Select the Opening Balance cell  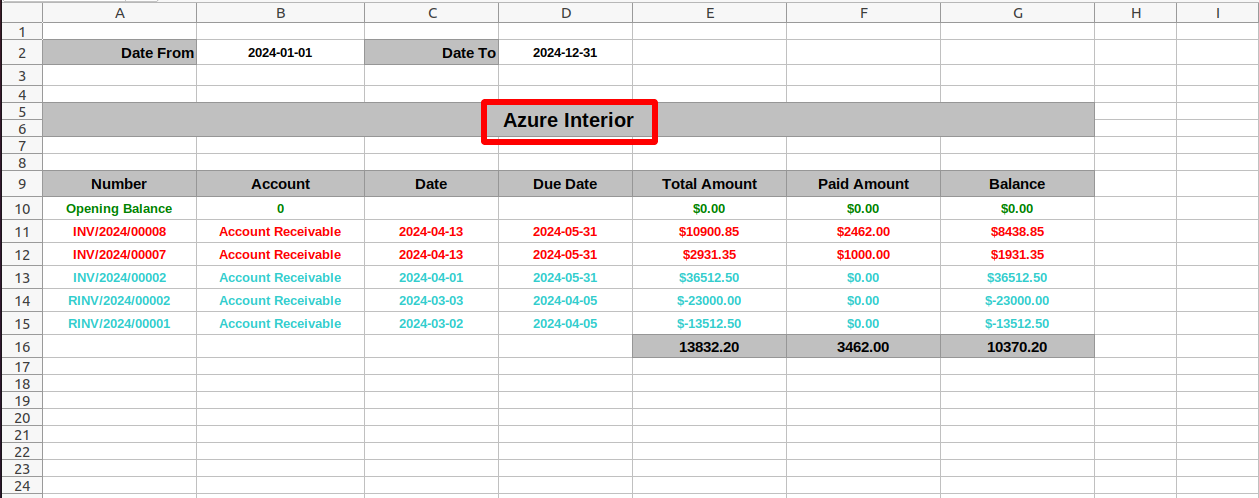(119, 208)
